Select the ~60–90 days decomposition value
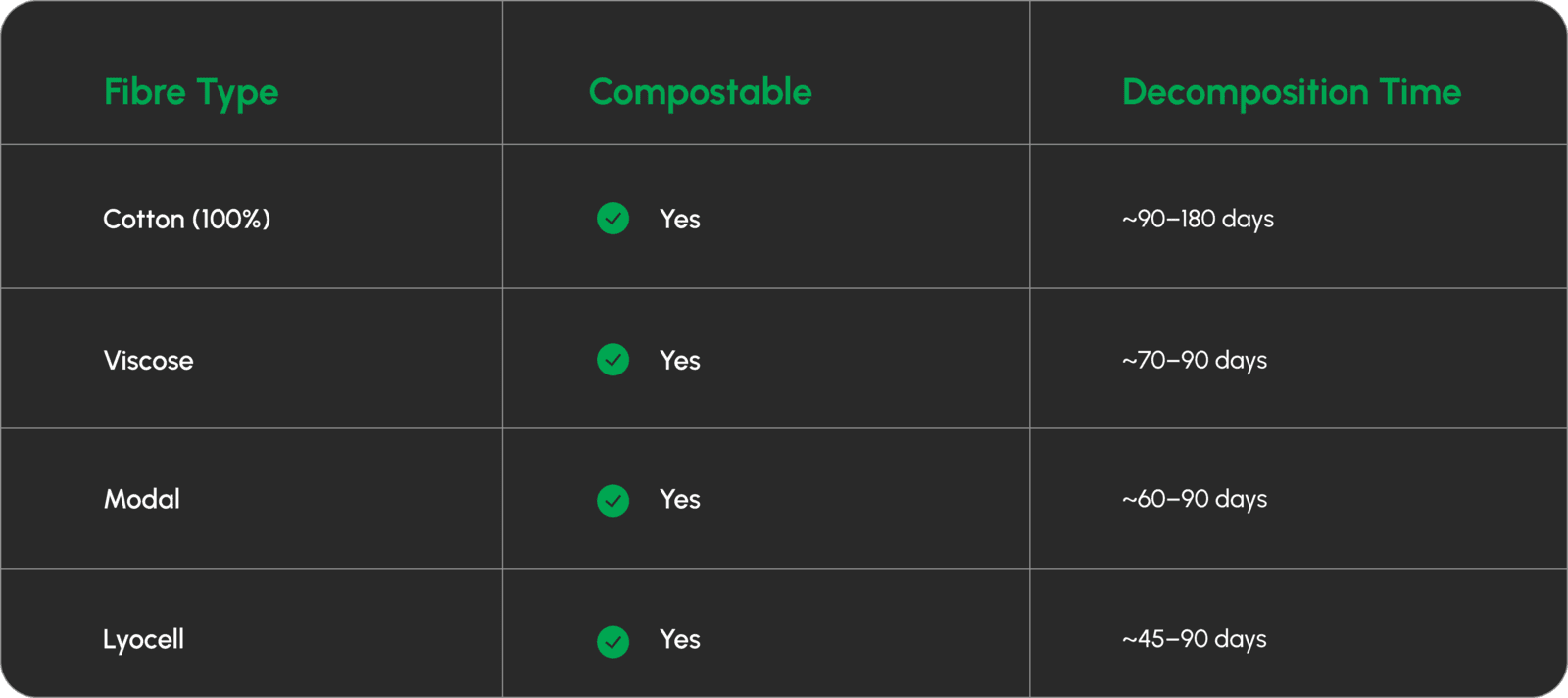 tap(1195, 500)
